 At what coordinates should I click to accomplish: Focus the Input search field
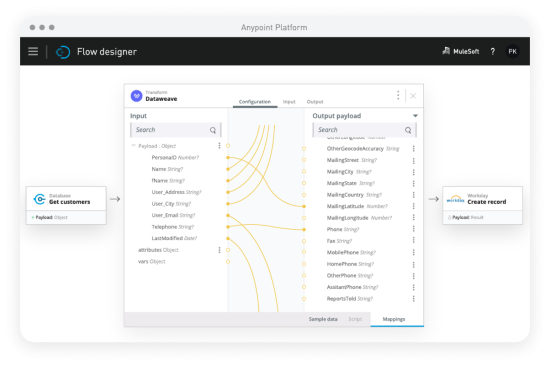point(175,130)
